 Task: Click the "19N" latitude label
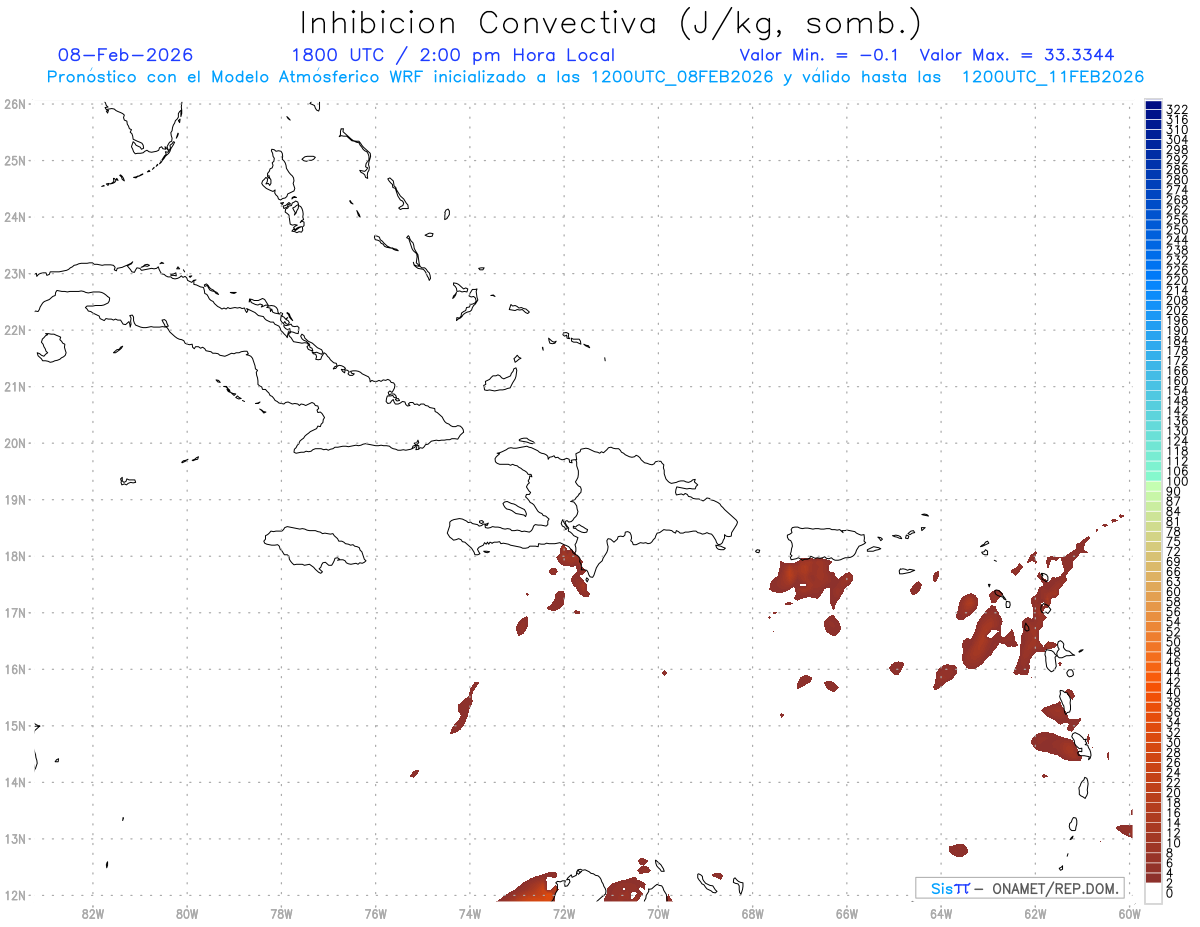[x=14, y=499]
